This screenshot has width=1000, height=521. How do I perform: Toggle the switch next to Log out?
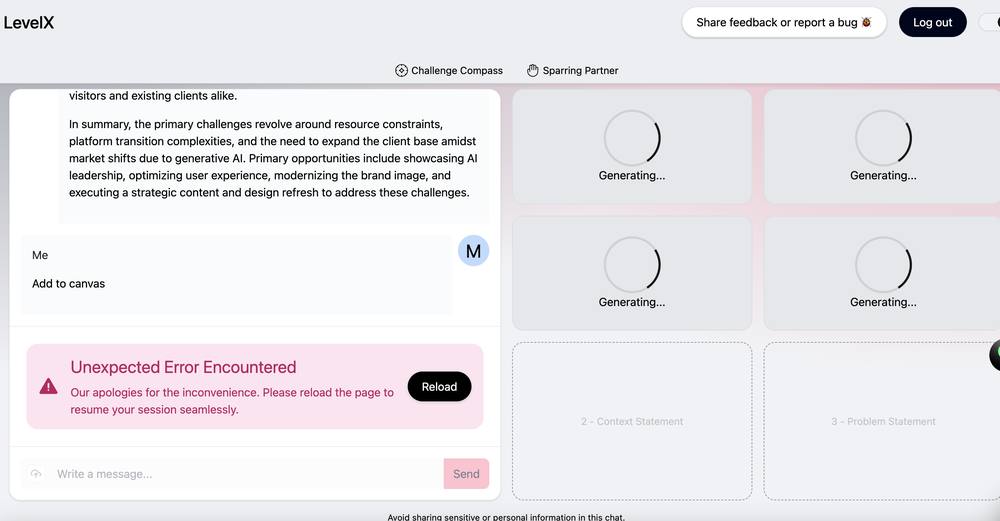coord(990,22)
